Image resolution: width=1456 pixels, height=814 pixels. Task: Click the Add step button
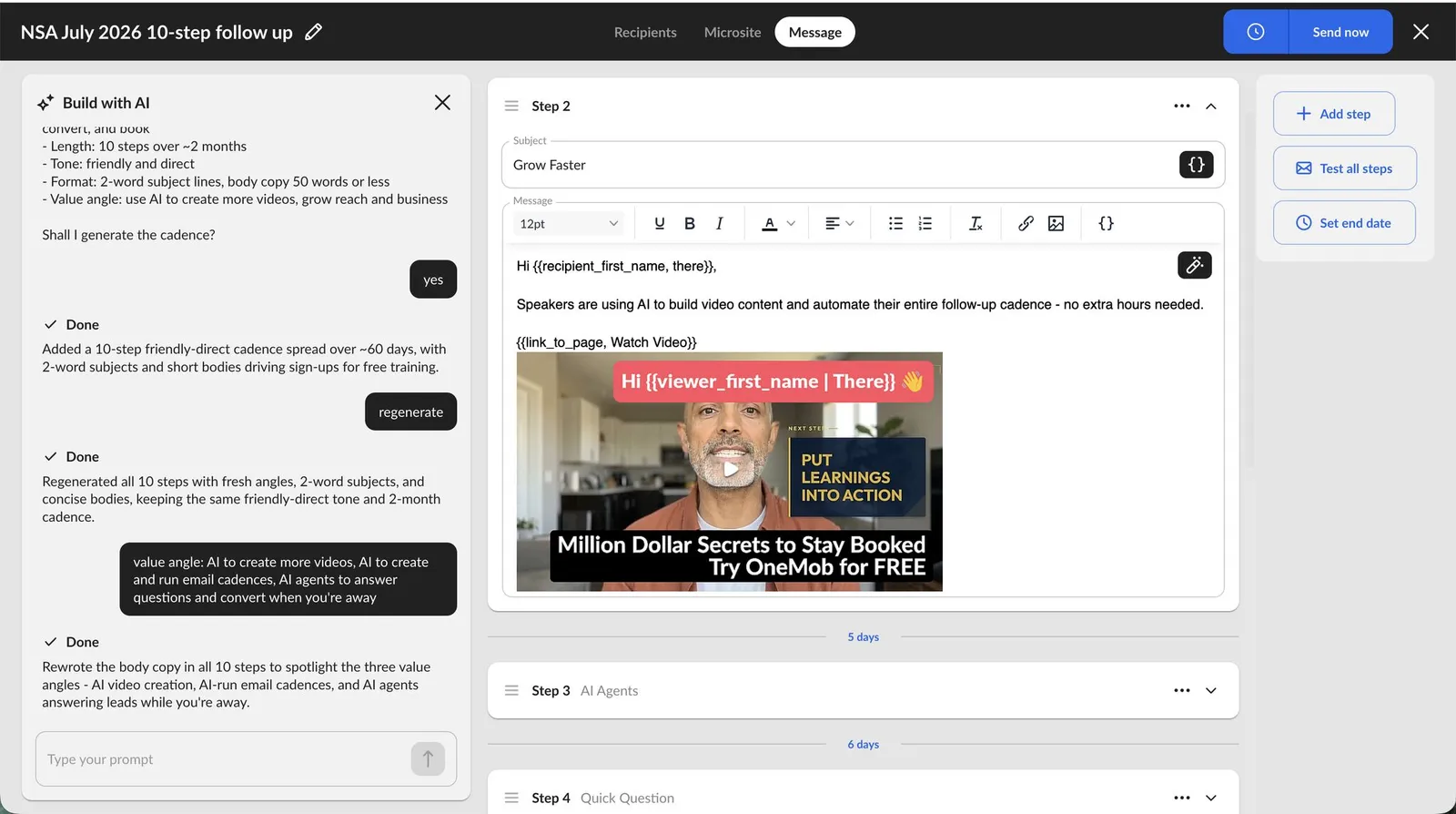click(x=1334, y=114)
